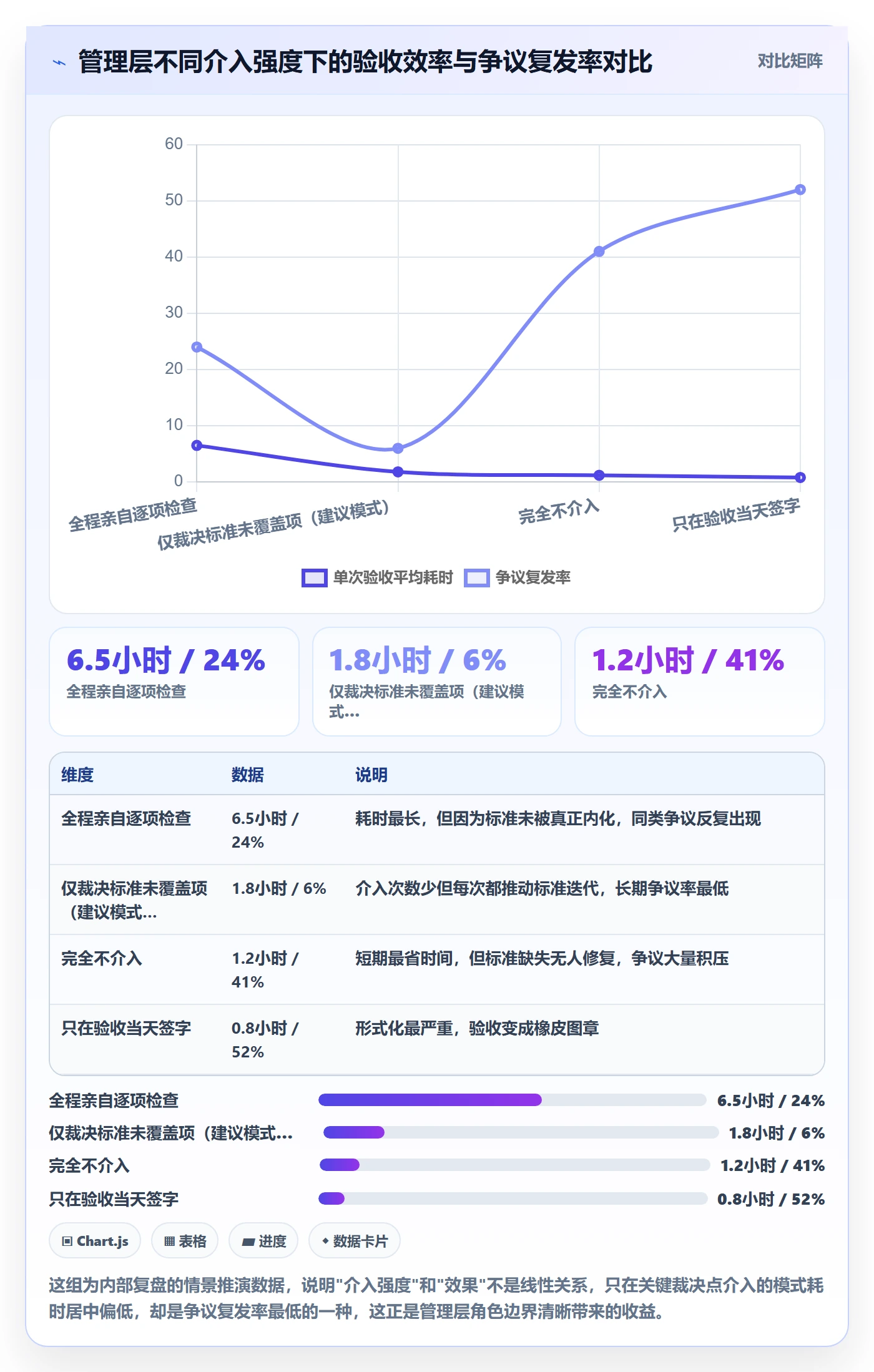Open the 1.2小时 / 41% stat card
Image resolution: width=874 pixels, height=1372 pixels.
(x=700, y=682)
